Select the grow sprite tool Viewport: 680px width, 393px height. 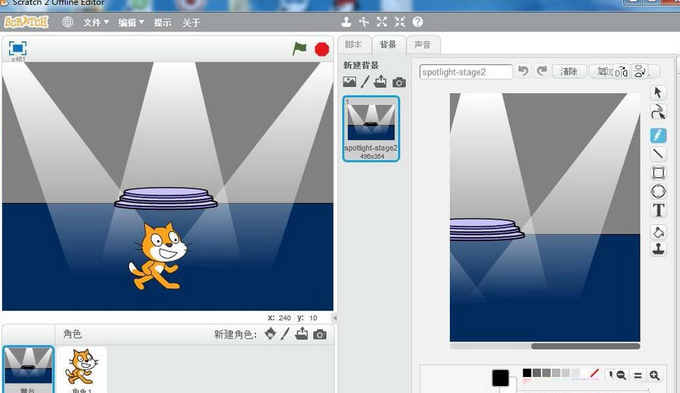tap(382, 22)
